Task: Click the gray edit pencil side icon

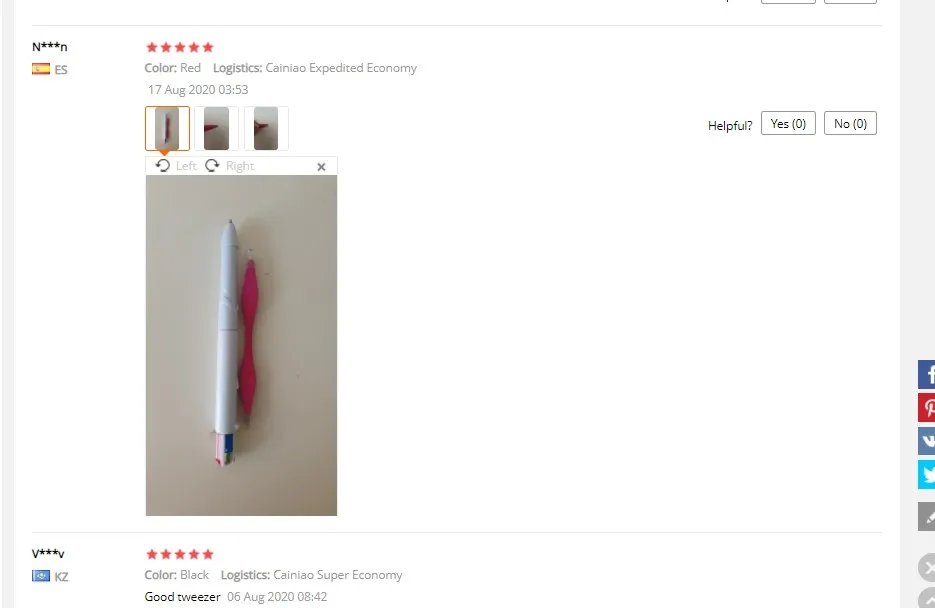Action: pyautogui.click(x=927, y=516)
